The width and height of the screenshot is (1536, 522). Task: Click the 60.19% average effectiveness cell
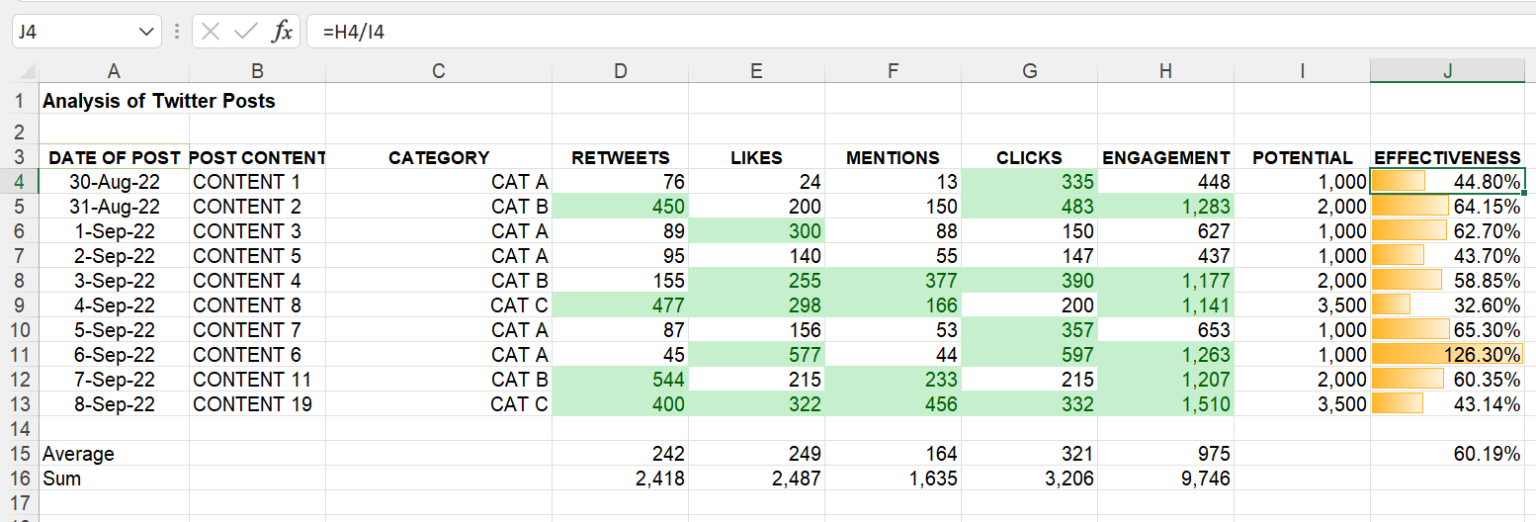click(x=1447, y=454)
